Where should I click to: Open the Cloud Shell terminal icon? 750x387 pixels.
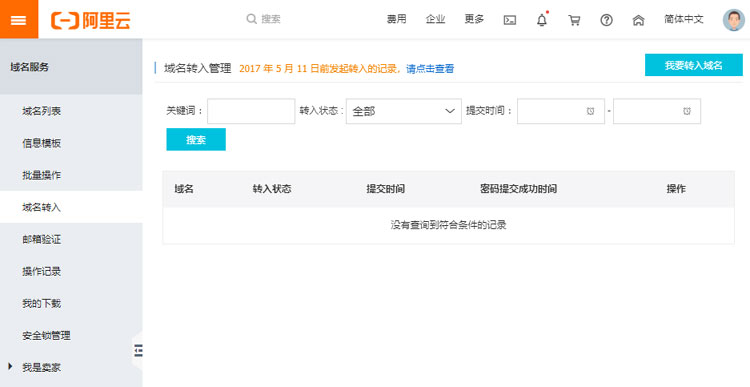pos(510,20)
